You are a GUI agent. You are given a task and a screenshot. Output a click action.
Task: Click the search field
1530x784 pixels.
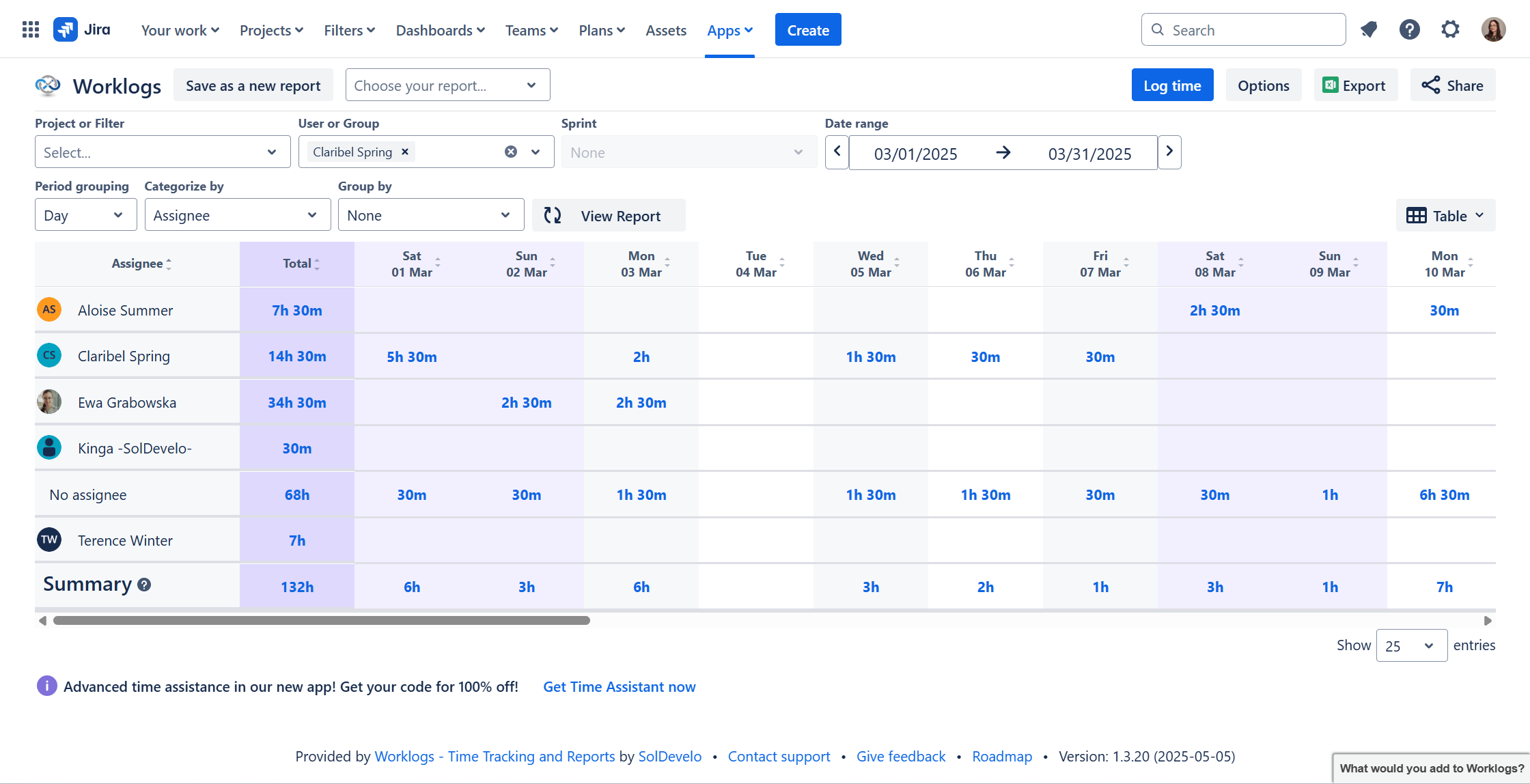click(x=1243, y=29)
